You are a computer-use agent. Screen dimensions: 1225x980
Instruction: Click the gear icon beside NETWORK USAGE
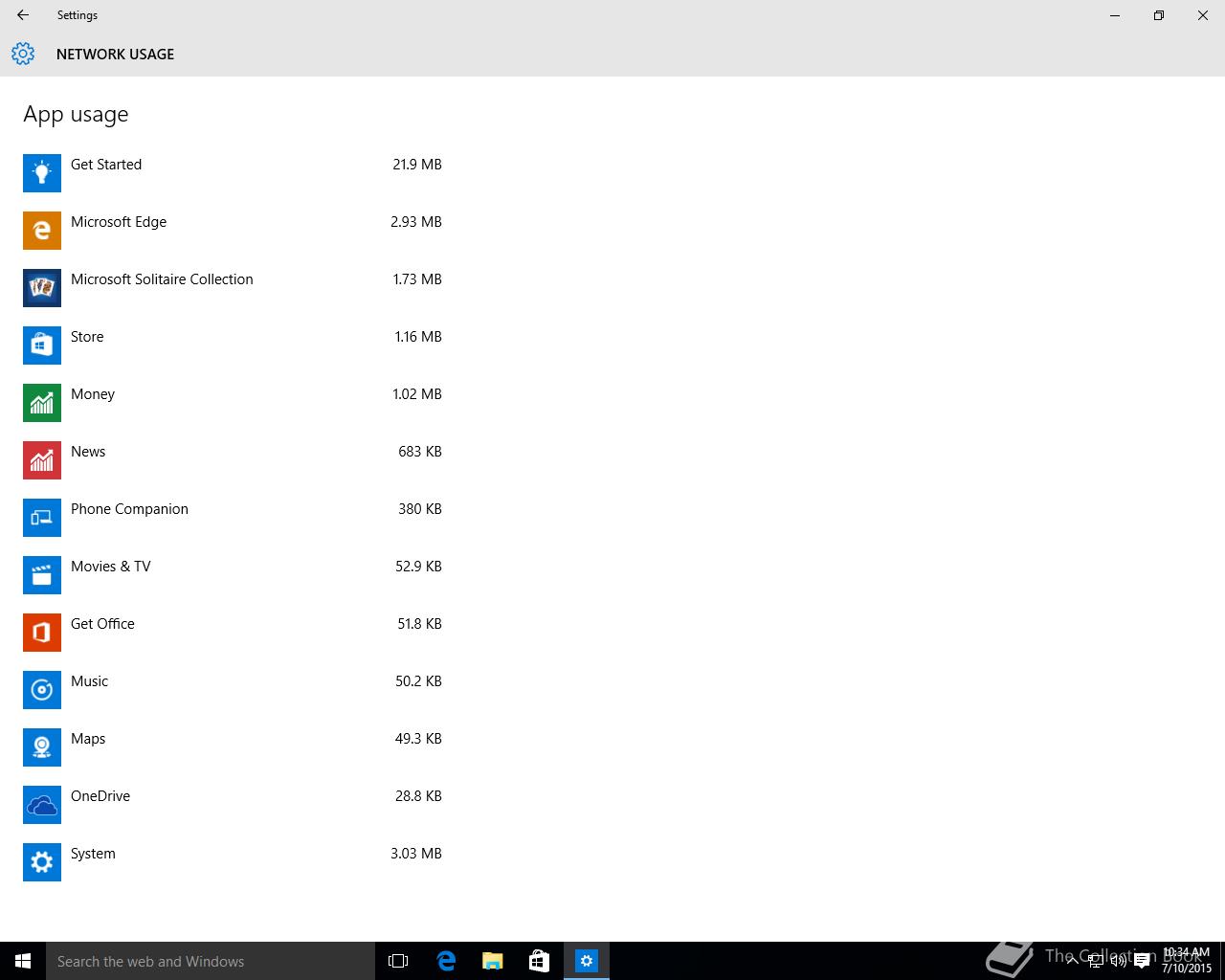[23, 54]
